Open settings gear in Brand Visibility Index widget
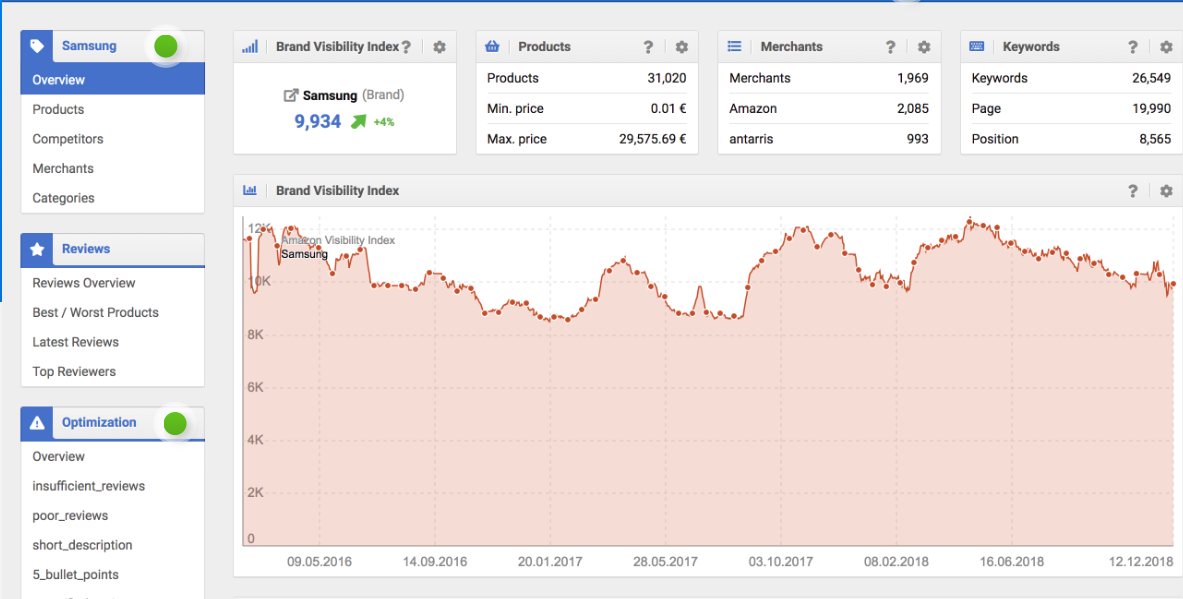The height and width of the screenshot is (599, 1183). tap(439, 47)
